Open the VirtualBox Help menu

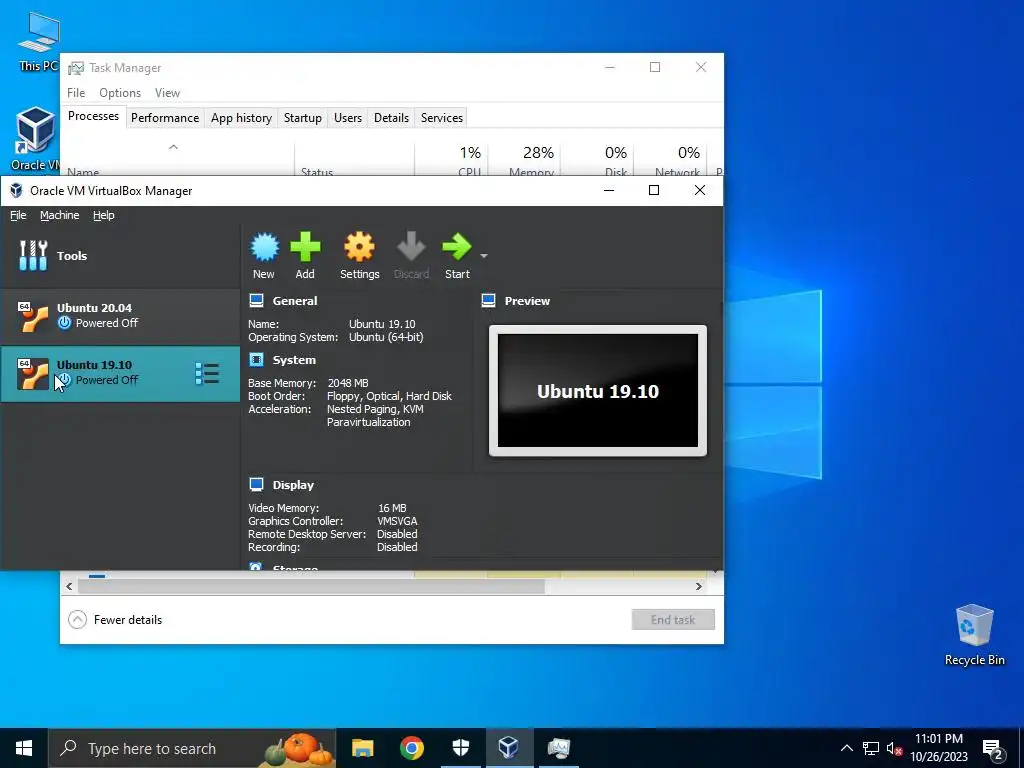tap(103, 215)
